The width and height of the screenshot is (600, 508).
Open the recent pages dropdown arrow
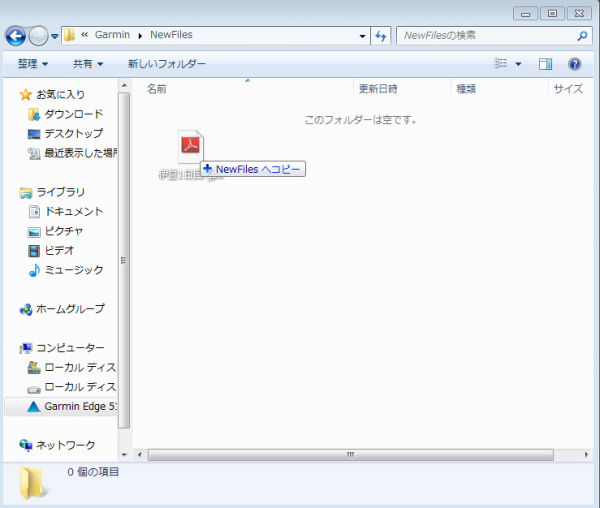click(55, 37)
